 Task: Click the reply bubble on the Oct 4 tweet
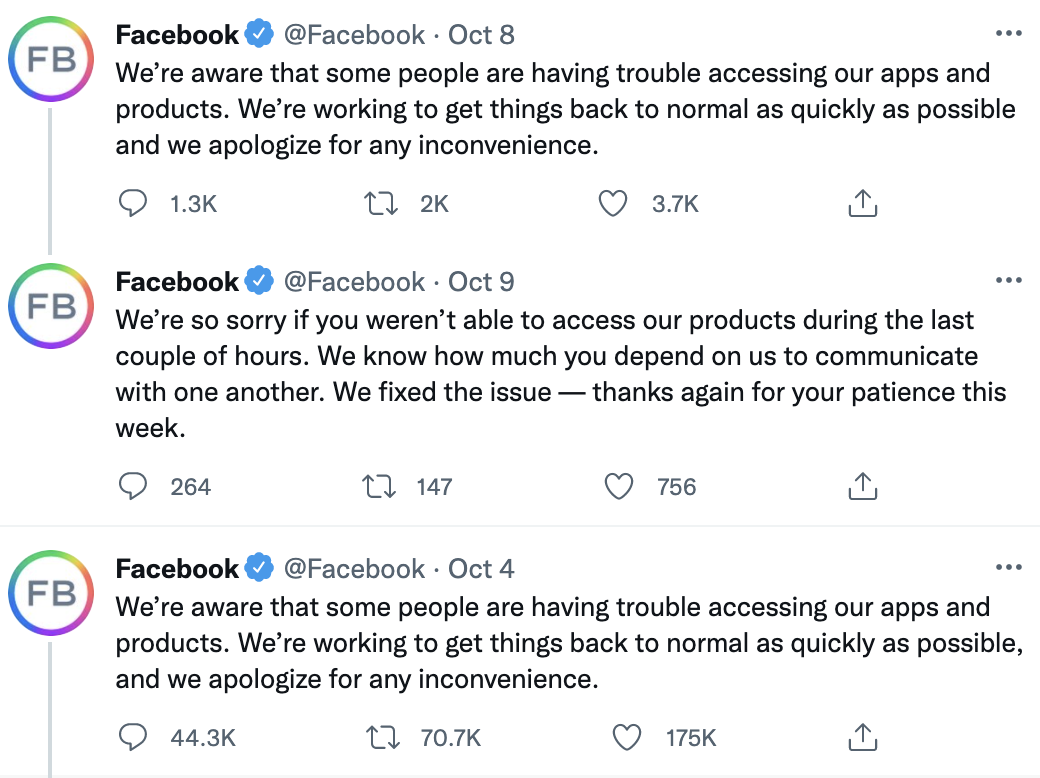[x=133, y=737]
